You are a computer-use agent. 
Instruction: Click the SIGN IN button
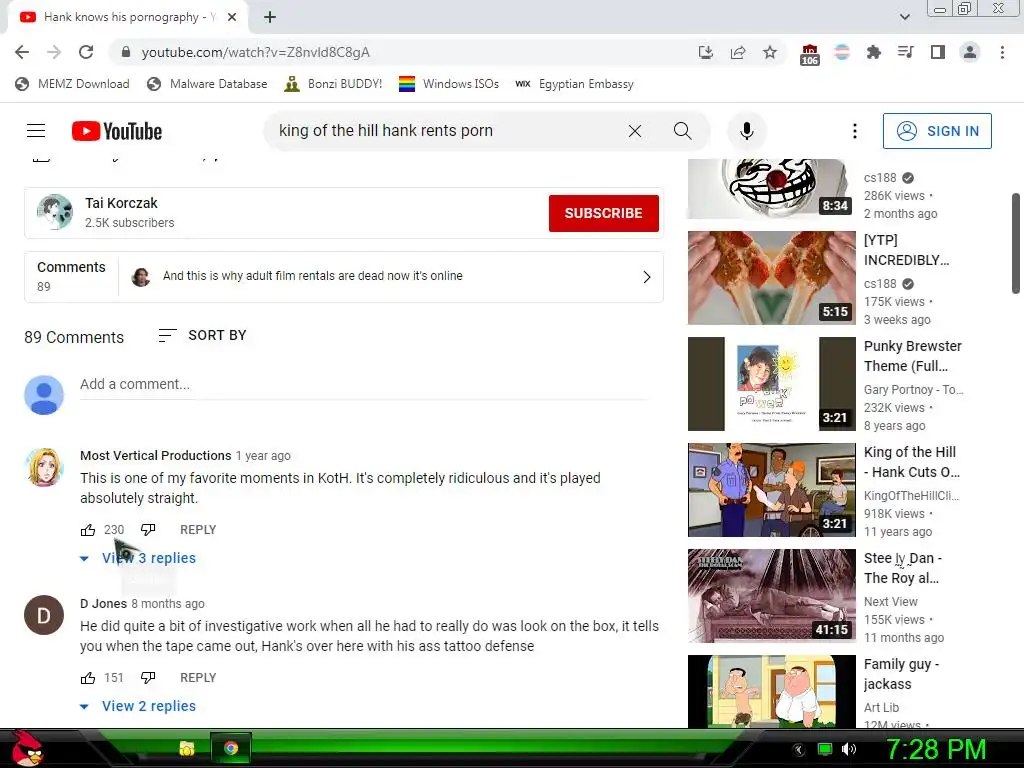pyautogui.click(x=937, y=131)
